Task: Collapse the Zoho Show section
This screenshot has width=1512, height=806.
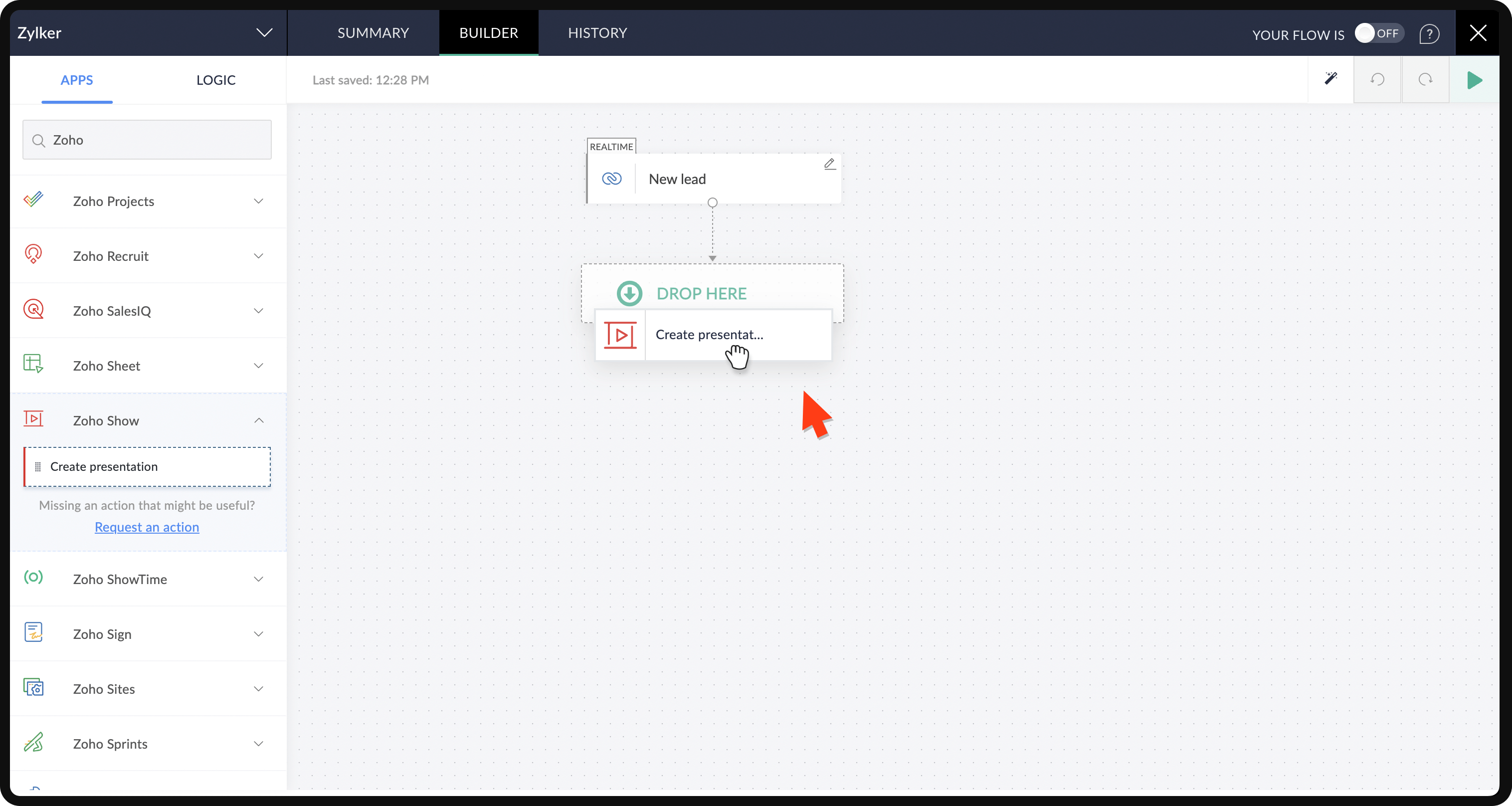Action: pos(258,420)
